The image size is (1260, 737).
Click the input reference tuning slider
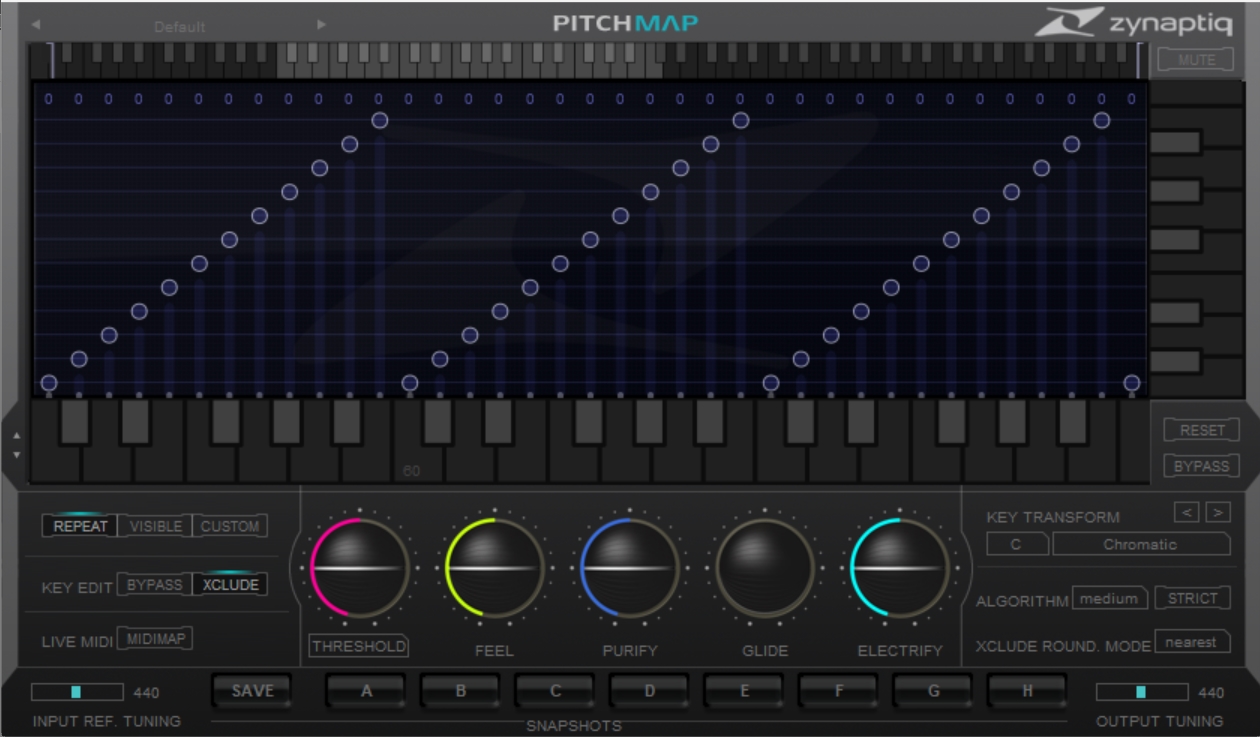click(77, 692)
